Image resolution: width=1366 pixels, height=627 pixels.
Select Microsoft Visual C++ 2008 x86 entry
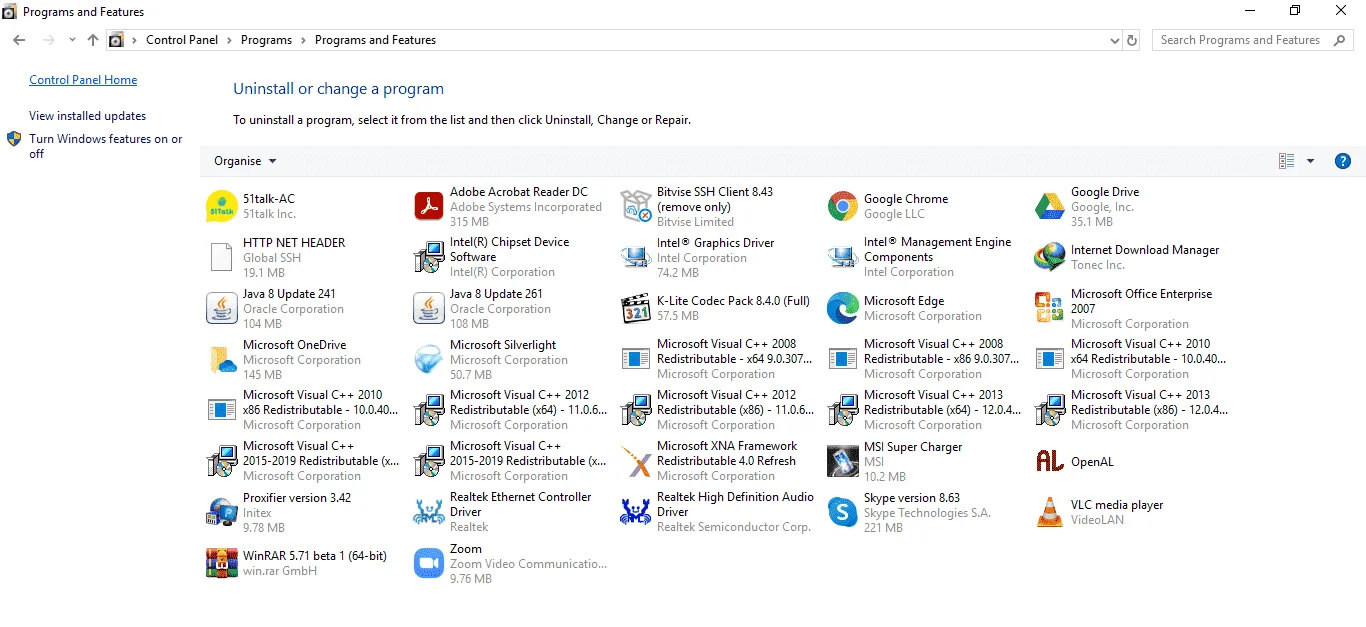point(924,359)
